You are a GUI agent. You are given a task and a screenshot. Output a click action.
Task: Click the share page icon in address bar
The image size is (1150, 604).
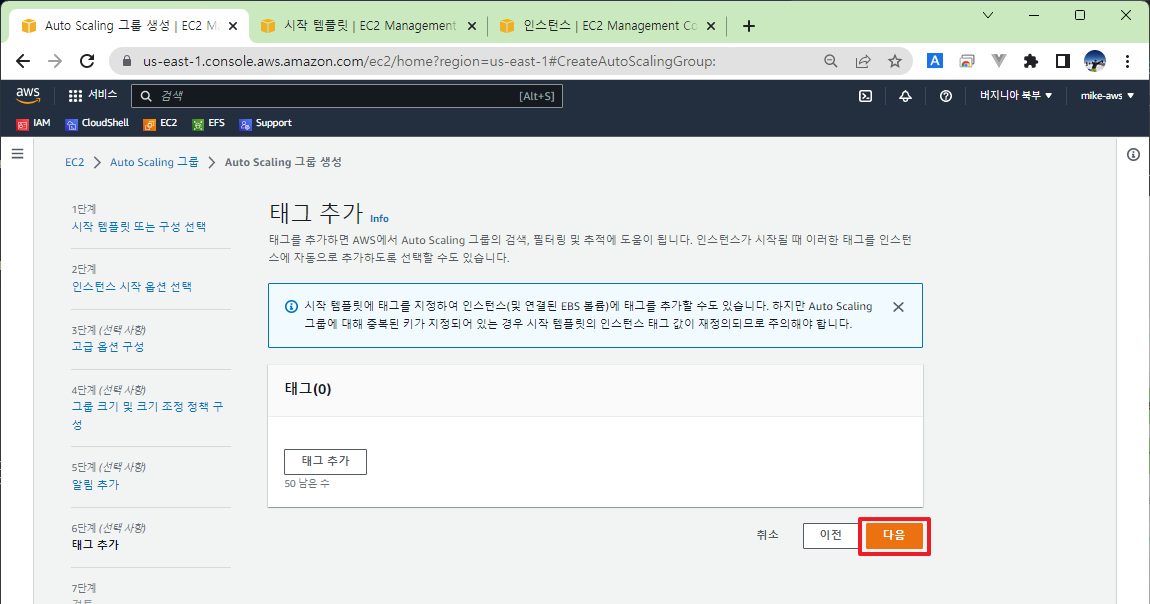tap(863, 61)
